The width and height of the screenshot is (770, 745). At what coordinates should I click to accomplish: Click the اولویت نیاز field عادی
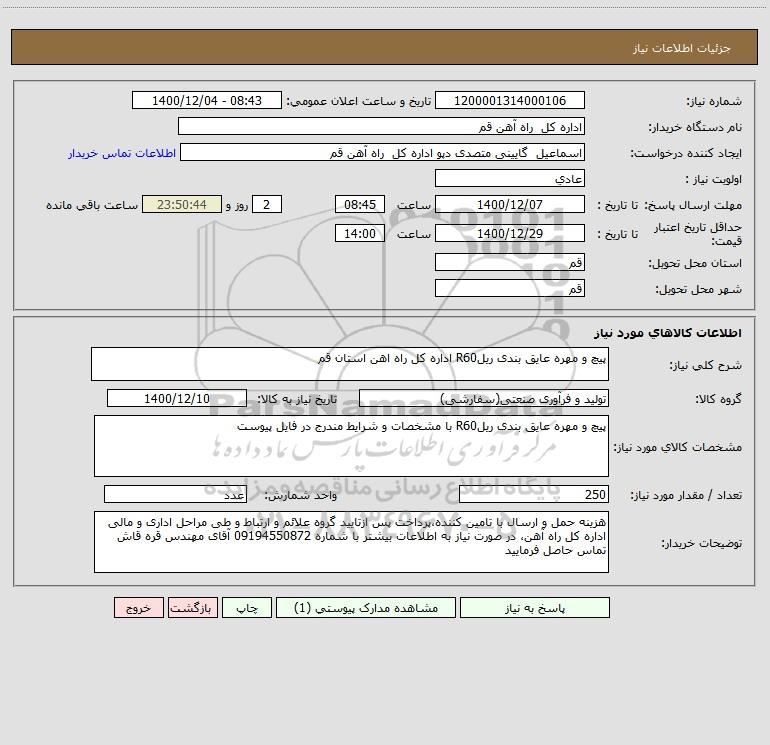coord(510,178)
